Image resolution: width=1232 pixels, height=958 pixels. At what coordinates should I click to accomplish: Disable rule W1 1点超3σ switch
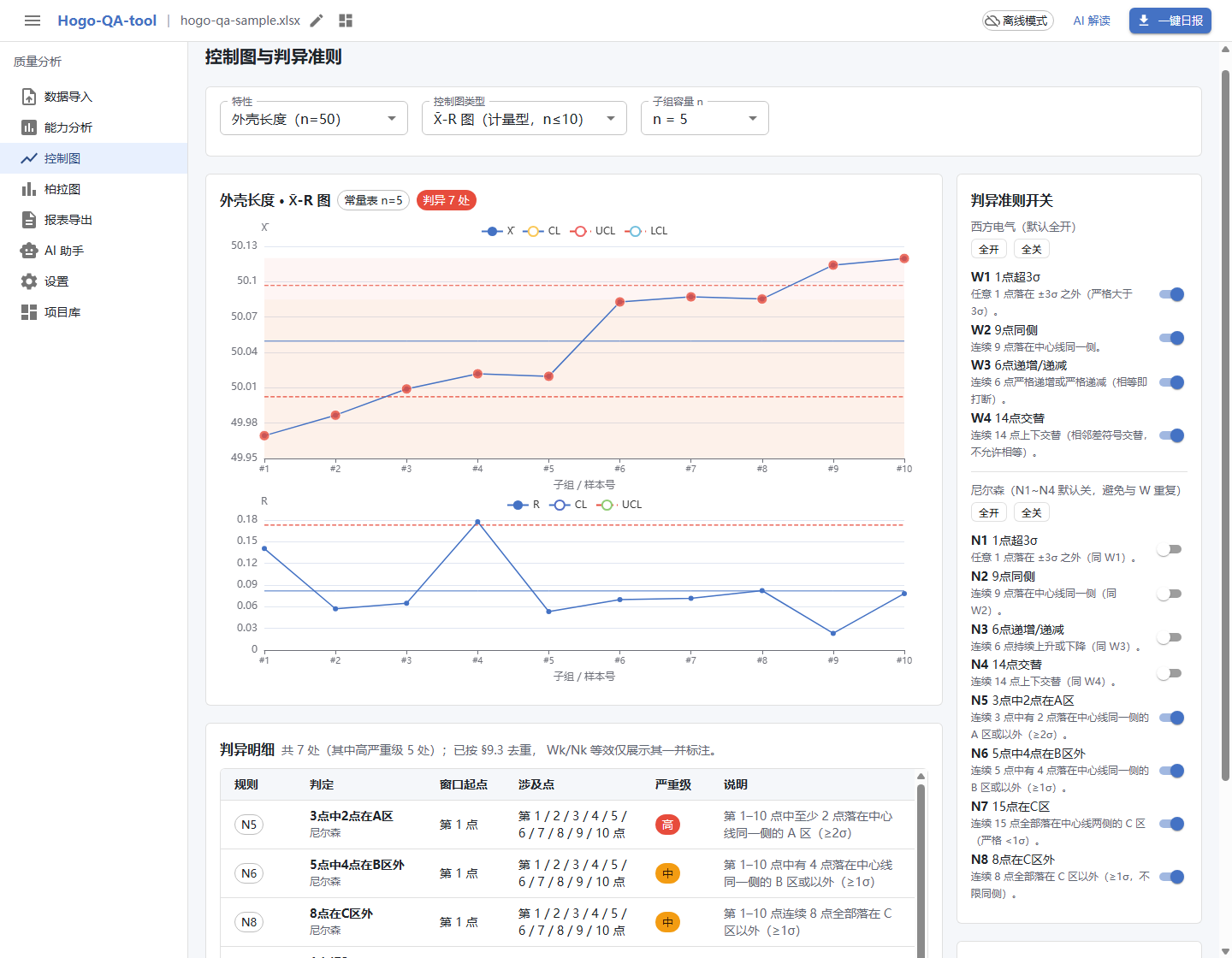click(x=1171, y=294)
